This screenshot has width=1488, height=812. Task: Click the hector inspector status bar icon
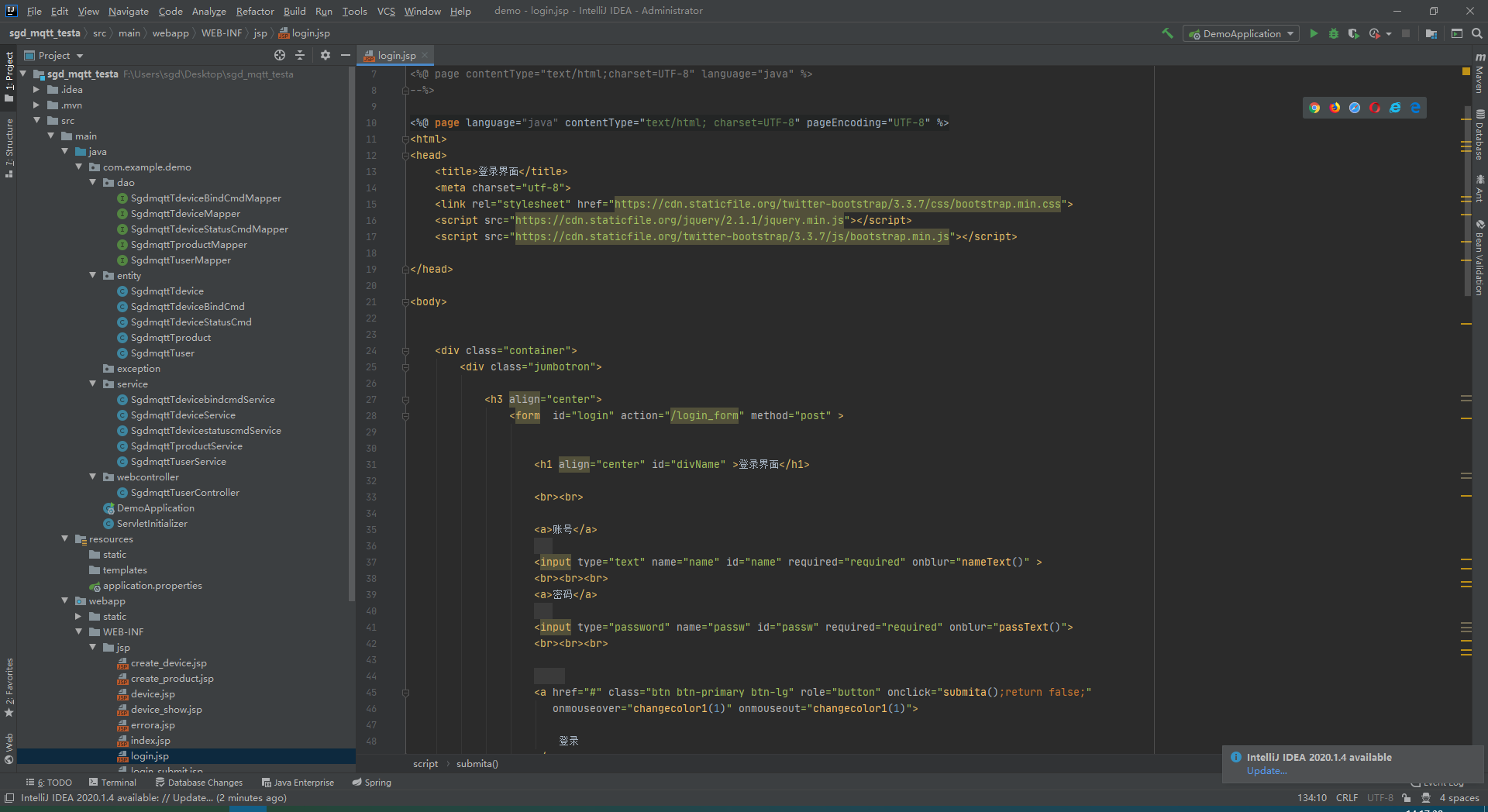click(x=1425, y=798)
